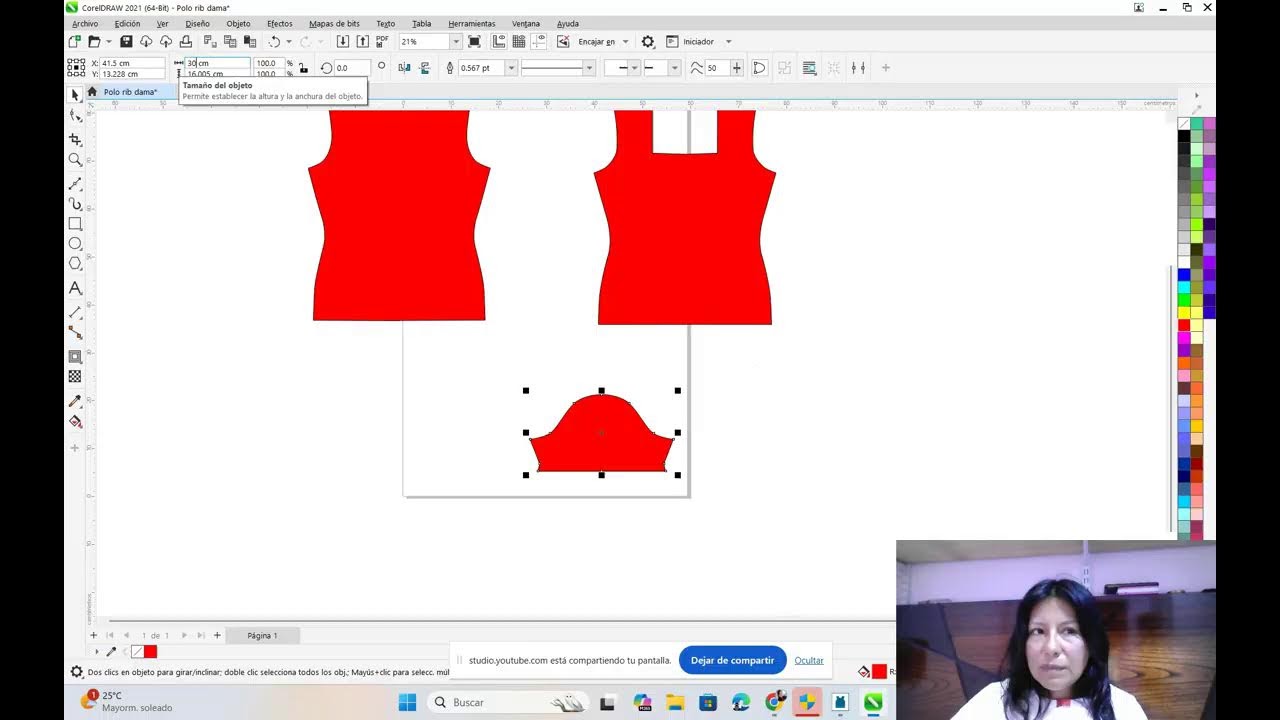Print the document
1280x720 pixels.
[x=186, y=41]
